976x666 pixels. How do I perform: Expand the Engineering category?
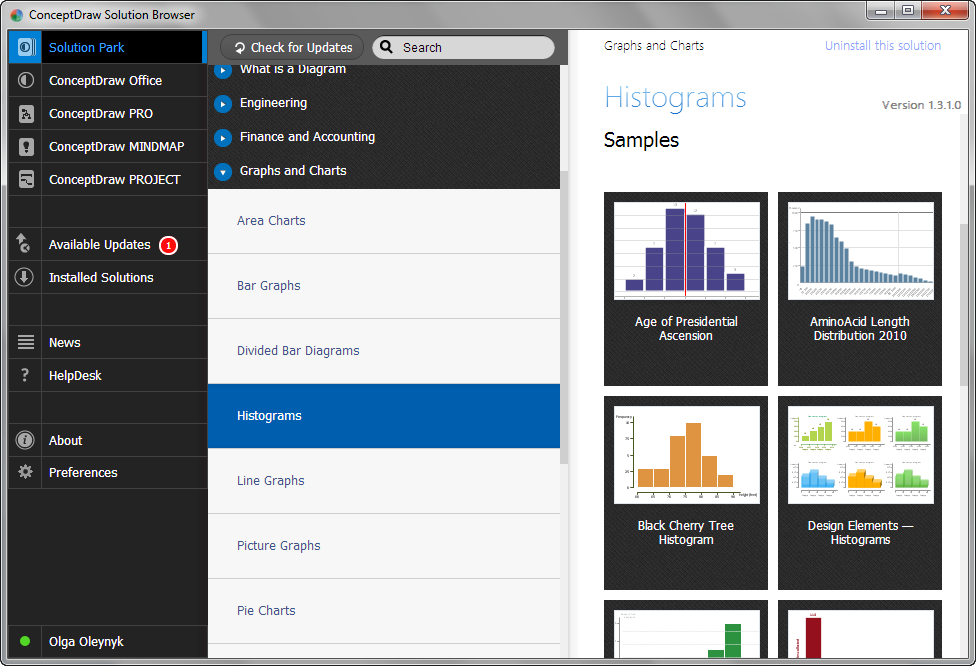(223, 103)
